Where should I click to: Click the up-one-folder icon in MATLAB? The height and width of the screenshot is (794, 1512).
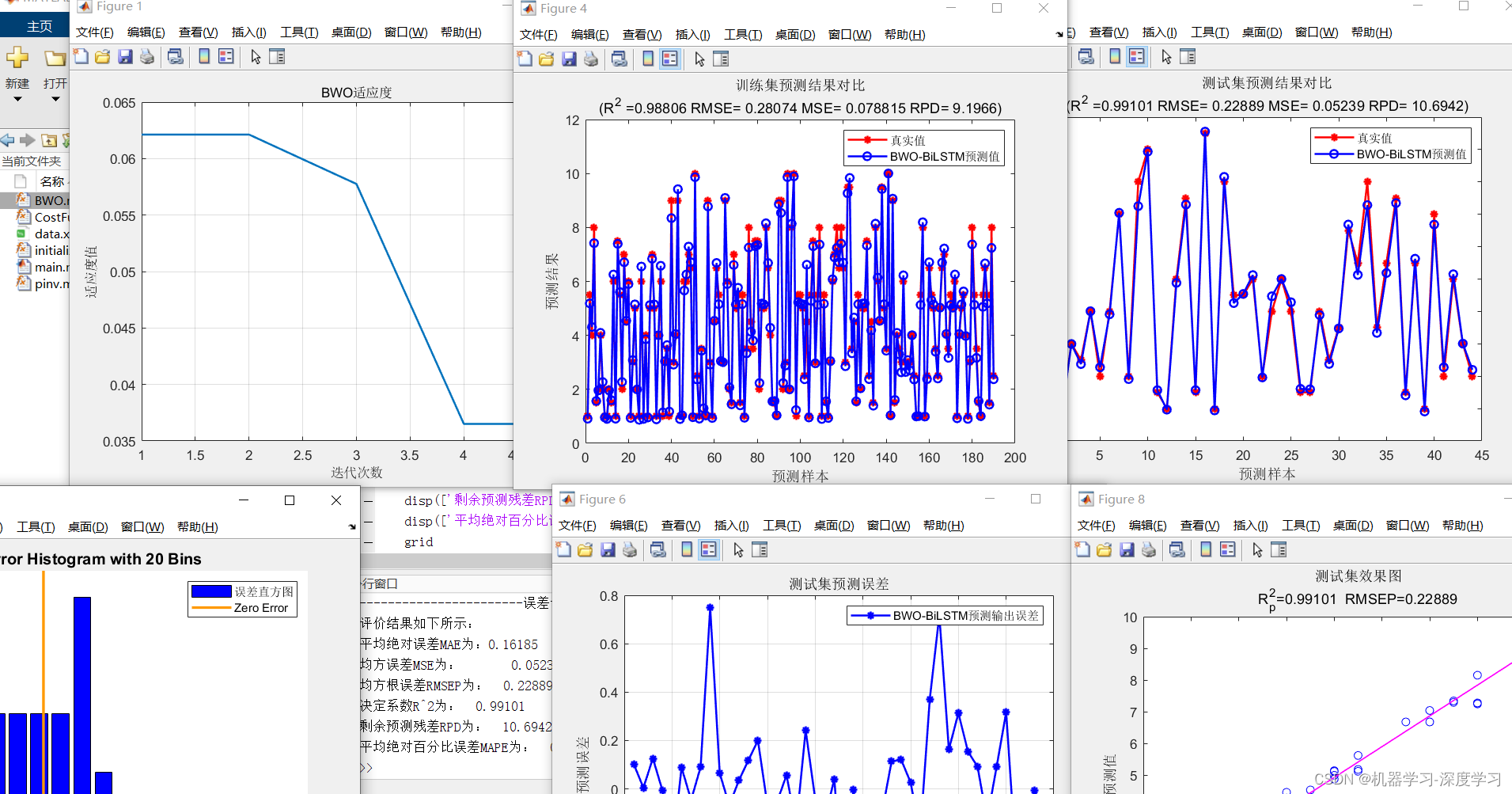click(49, 140)
